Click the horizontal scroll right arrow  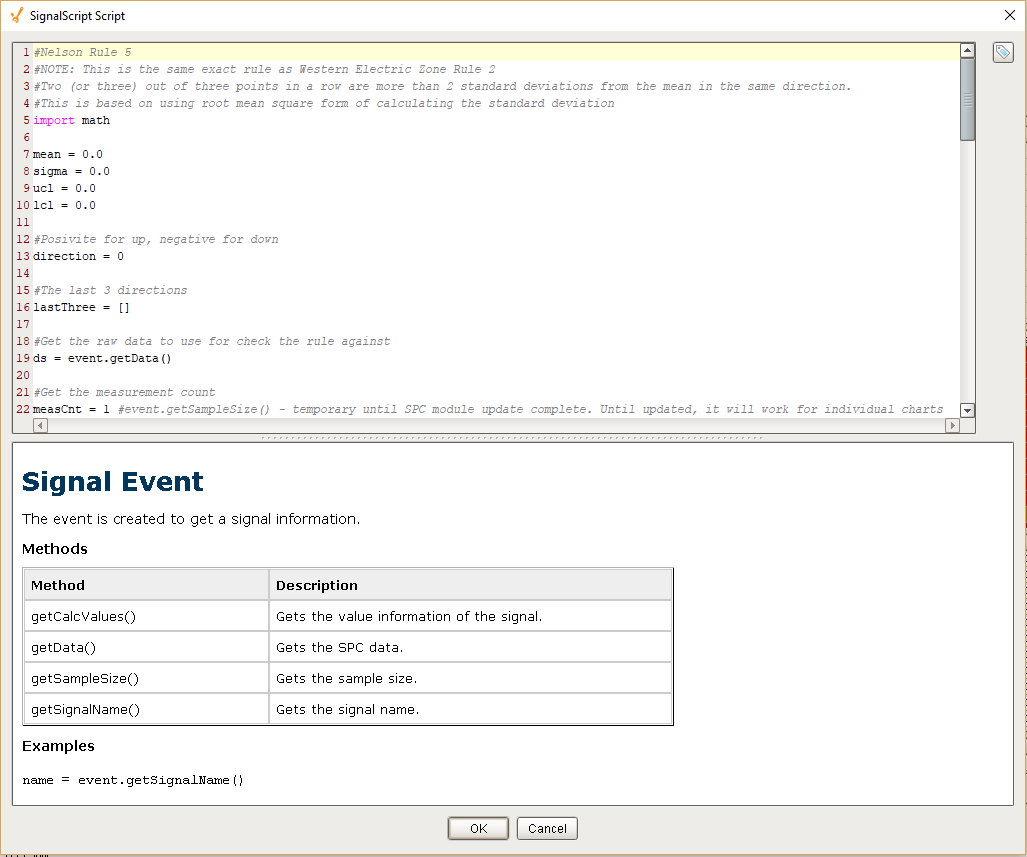point(952,425)
